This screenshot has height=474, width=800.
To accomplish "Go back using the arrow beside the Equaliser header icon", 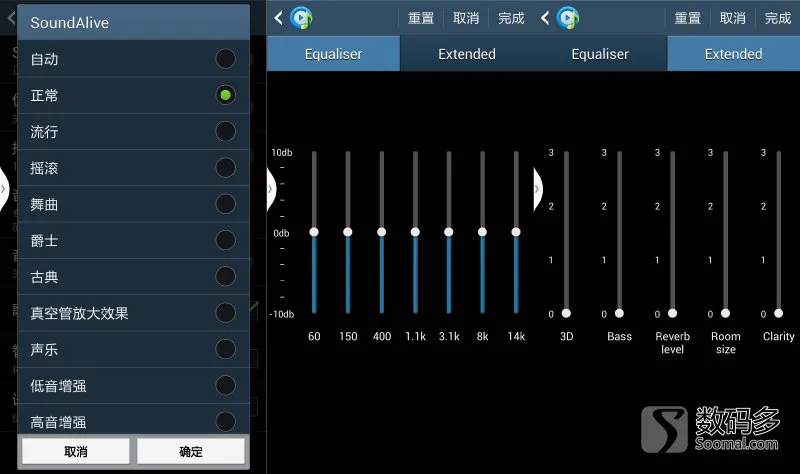I will (278, 18).
